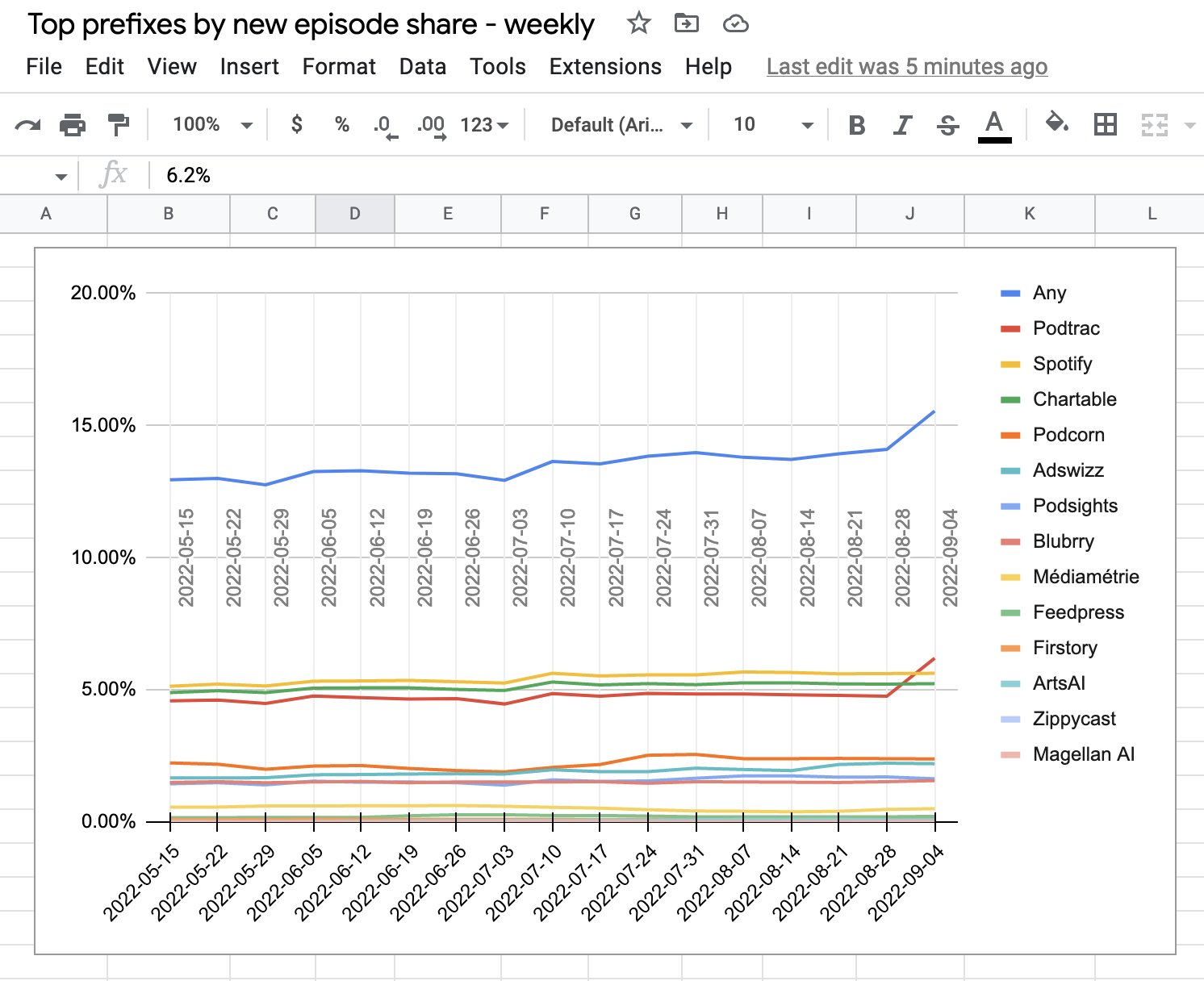The image size is (1204, 981).
Task: Click the move to folder icon
Action: point(686,23)
